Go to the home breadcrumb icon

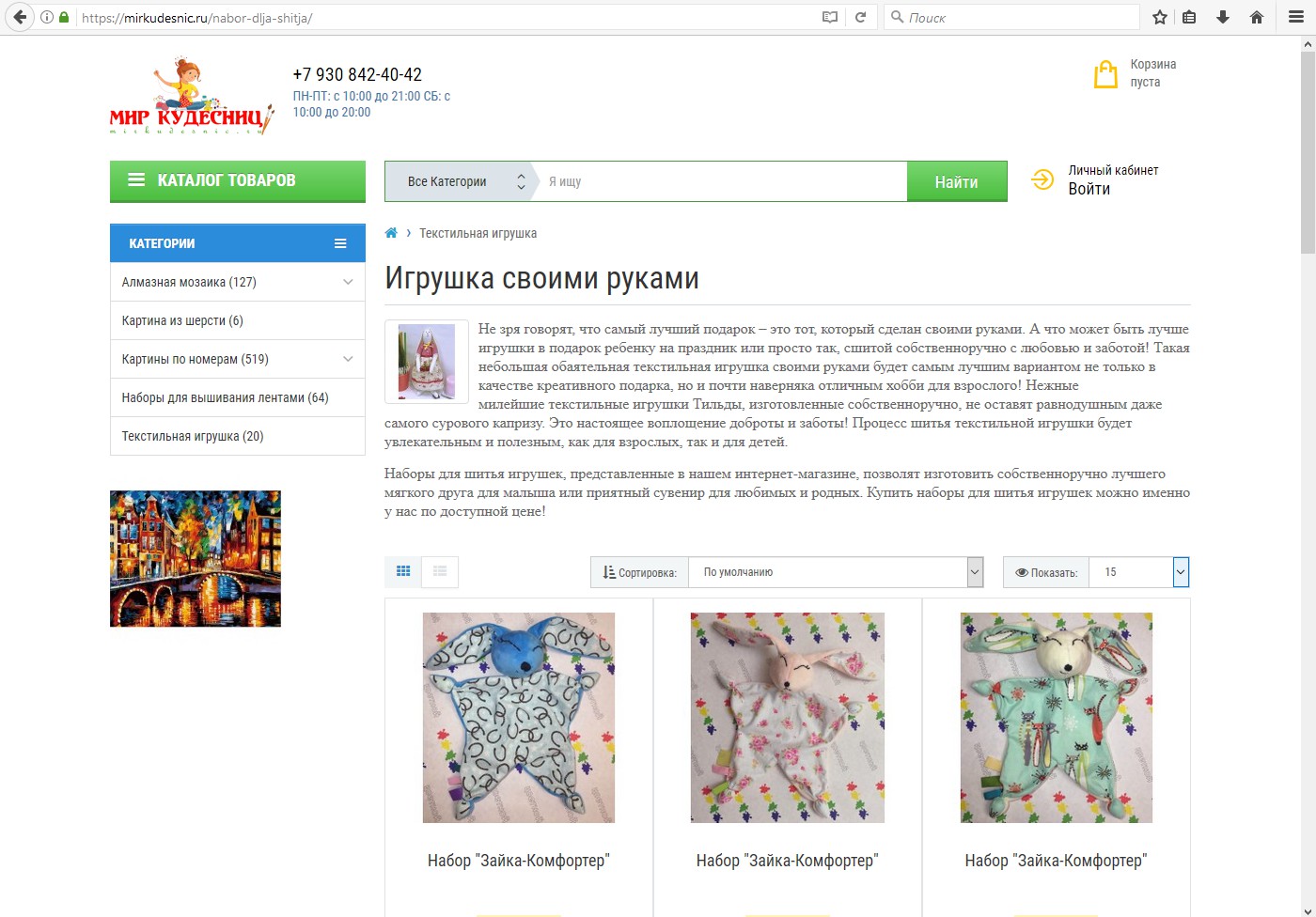[391, 233]
